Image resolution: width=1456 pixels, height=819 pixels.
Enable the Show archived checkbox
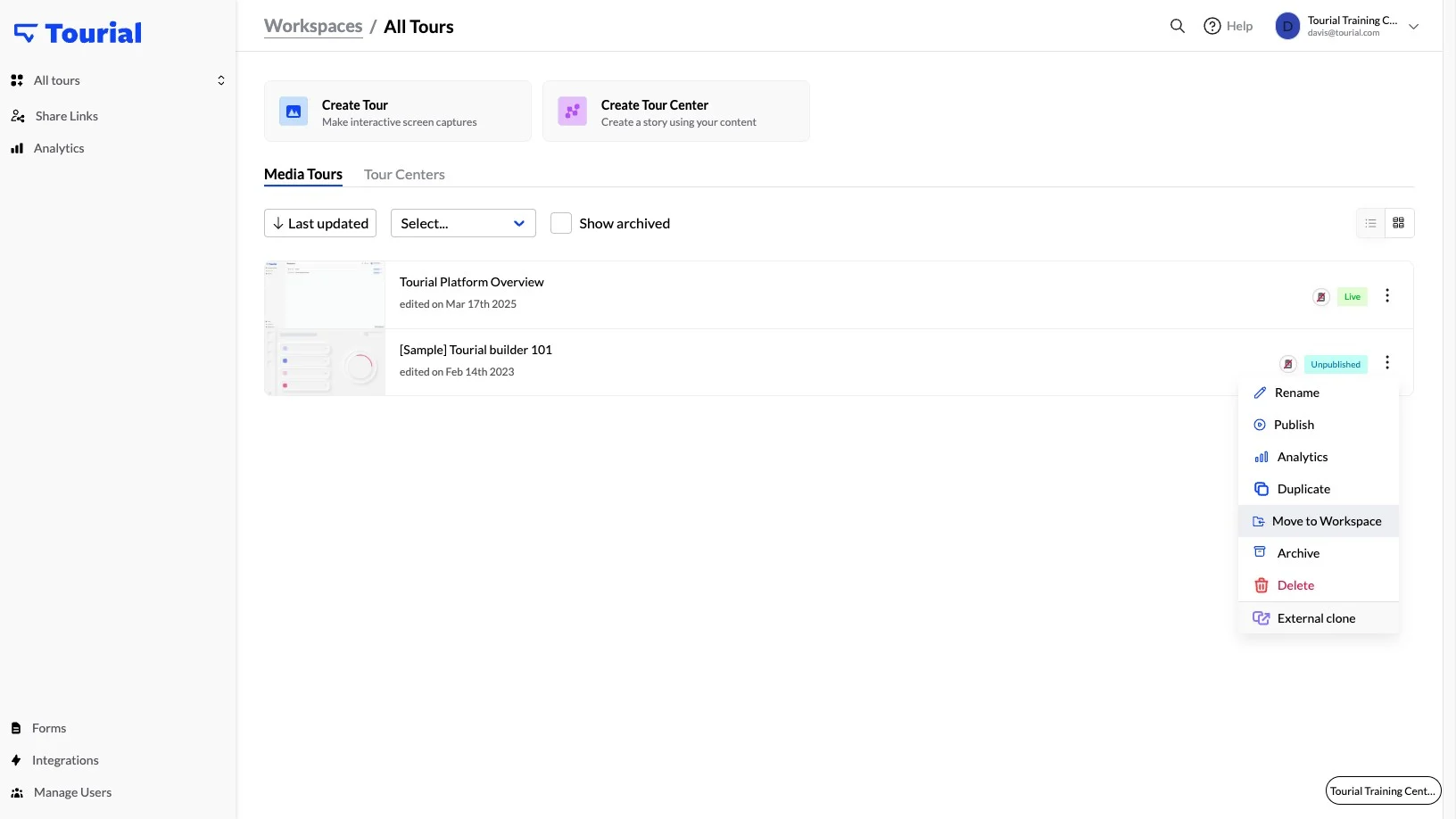pos(561,223)
